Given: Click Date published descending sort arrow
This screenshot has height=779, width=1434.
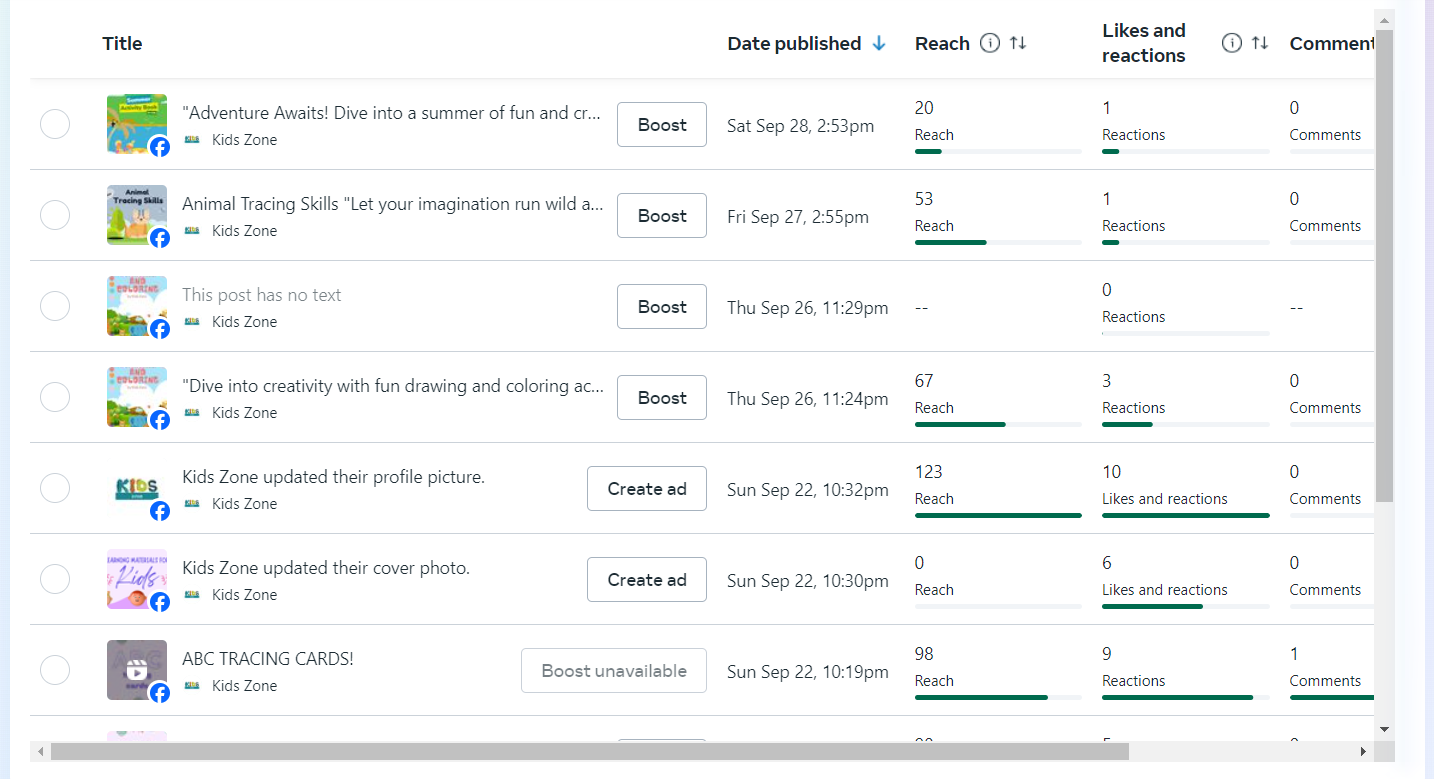Looking at the screenshot, I should tap(879, 43).
